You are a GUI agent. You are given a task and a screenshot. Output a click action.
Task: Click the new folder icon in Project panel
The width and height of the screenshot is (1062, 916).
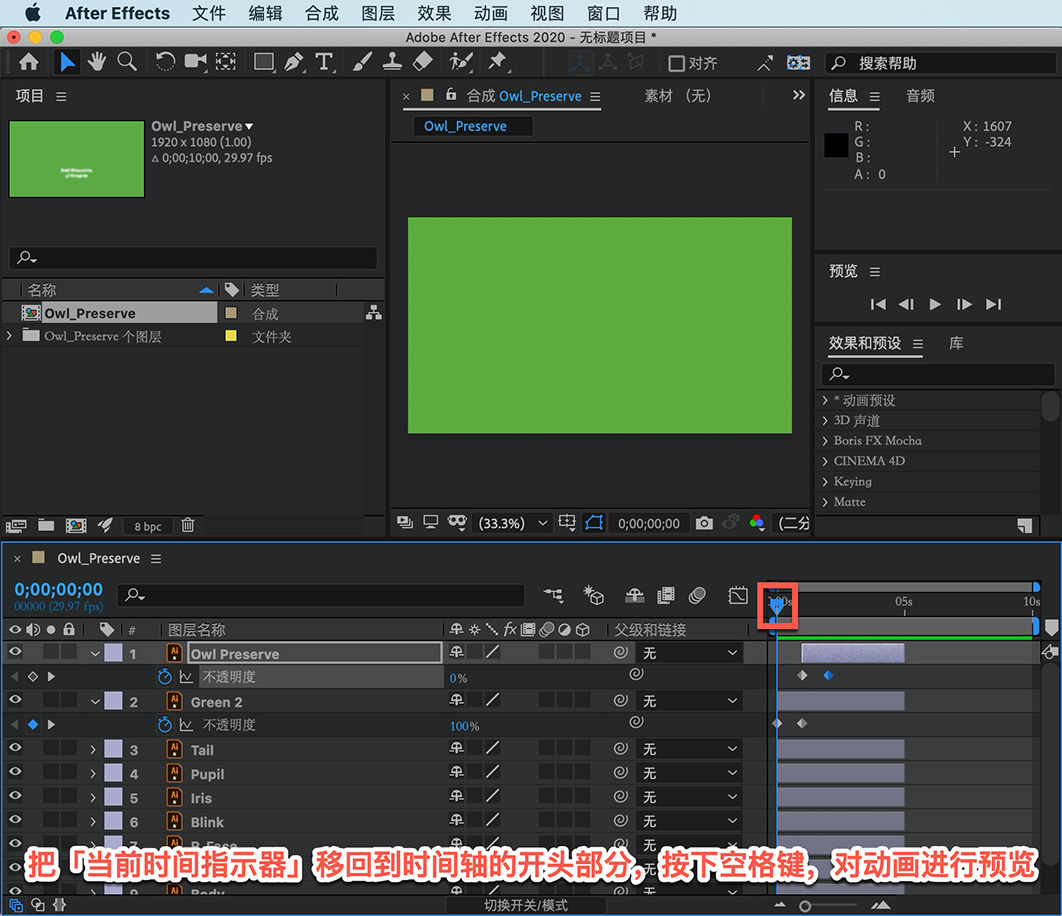pos(46,525)
